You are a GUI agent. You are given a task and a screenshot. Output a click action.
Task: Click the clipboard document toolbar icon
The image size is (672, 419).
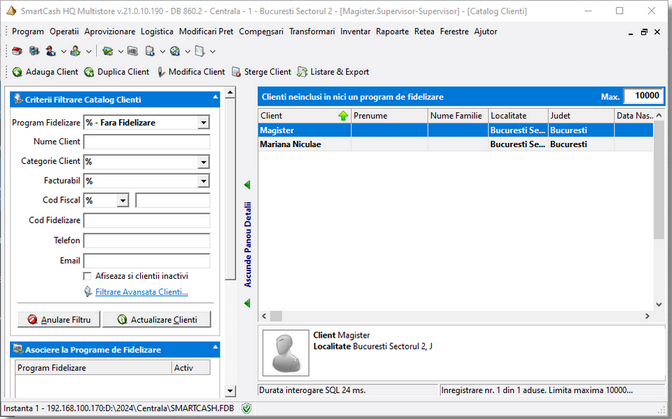150,51
